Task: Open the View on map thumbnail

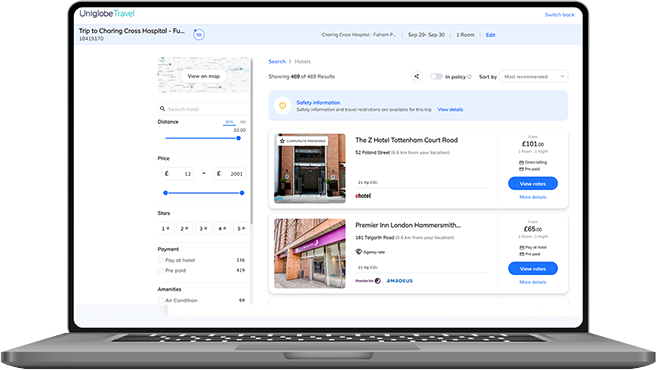Action: [x=203, y=76]
